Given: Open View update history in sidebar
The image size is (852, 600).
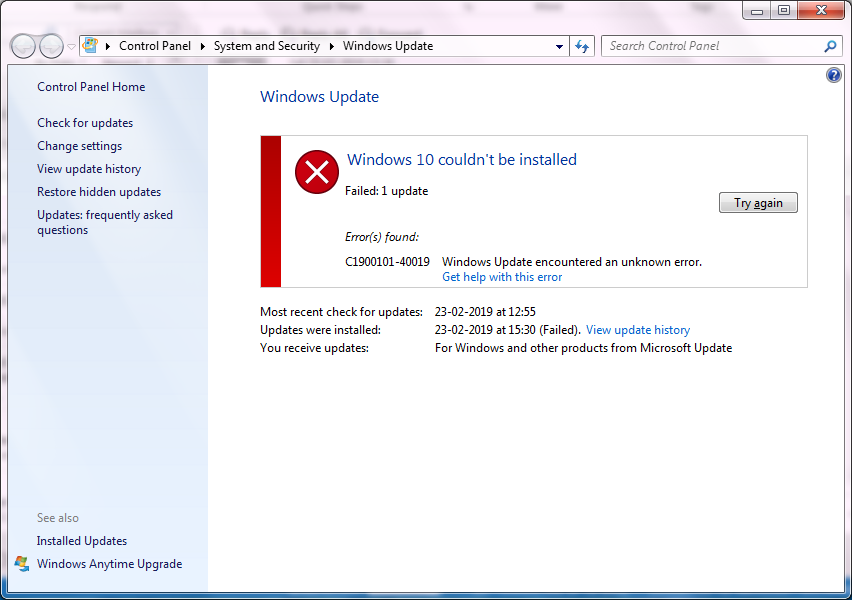Looking at the screenshot, I should click(x=89, y=169).
